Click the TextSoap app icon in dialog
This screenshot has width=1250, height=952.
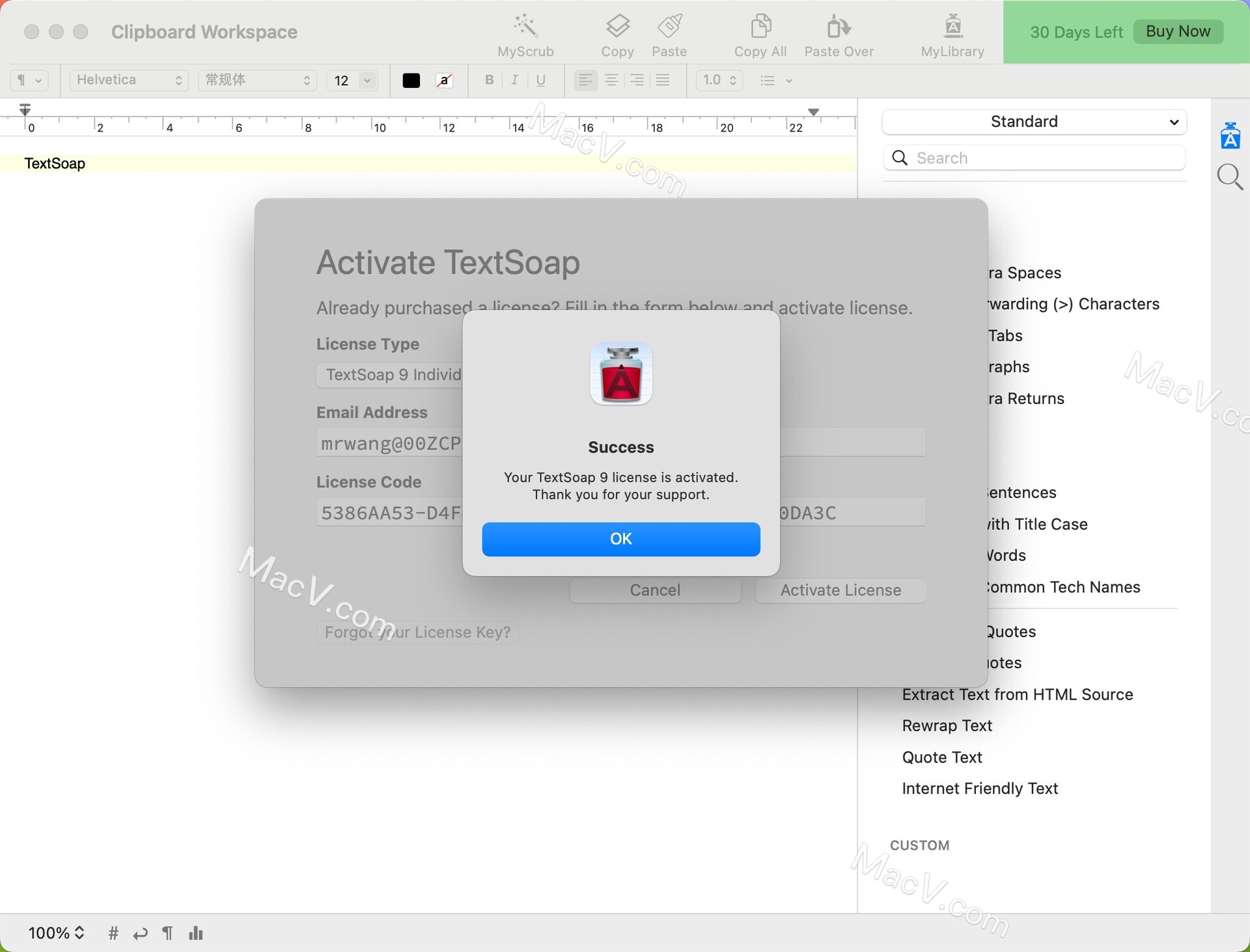click(620, 374)
